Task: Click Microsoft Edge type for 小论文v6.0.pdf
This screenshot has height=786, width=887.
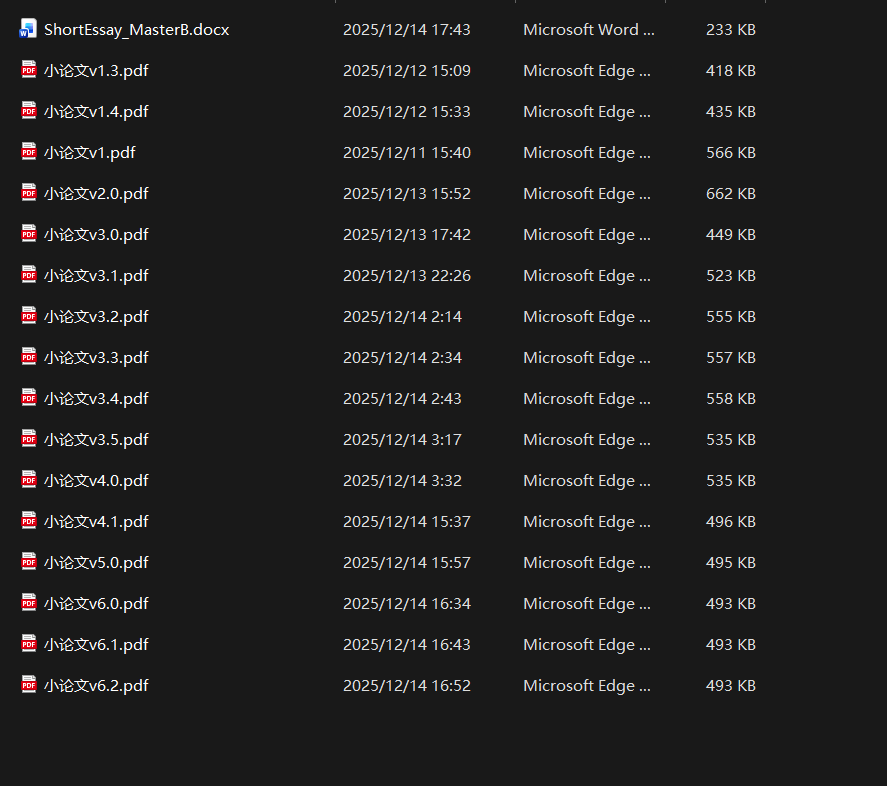Action: click(586, 604)
